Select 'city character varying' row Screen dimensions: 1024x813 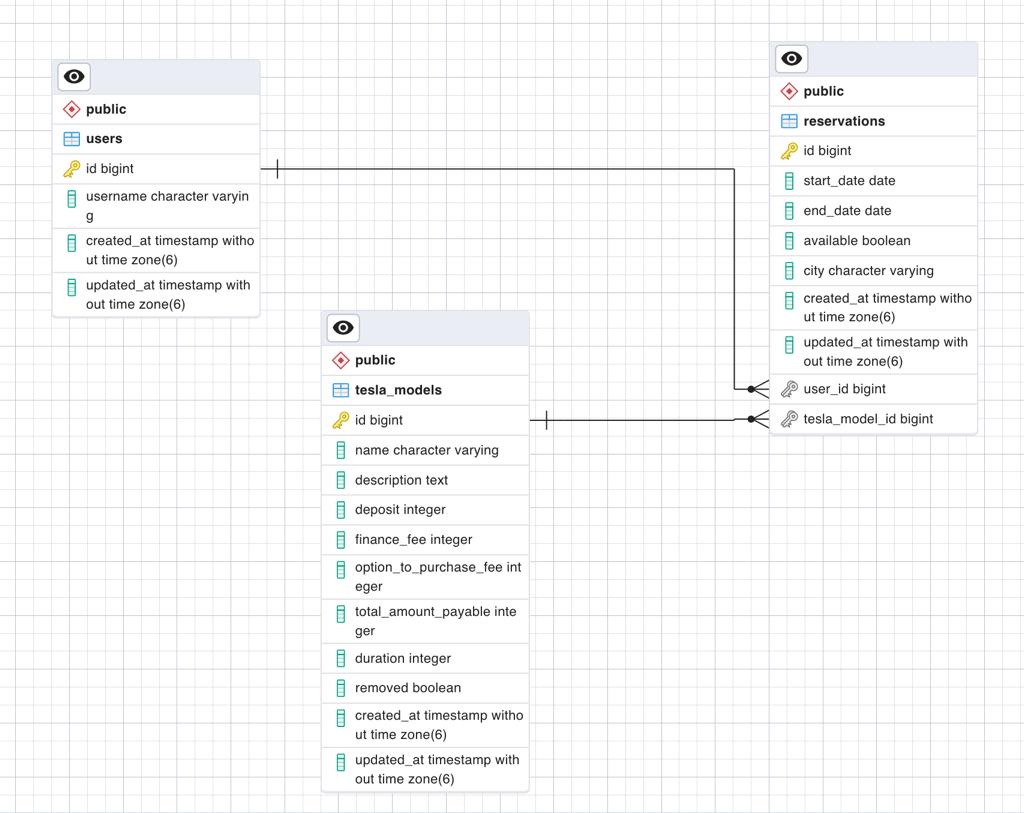[874, 270]
